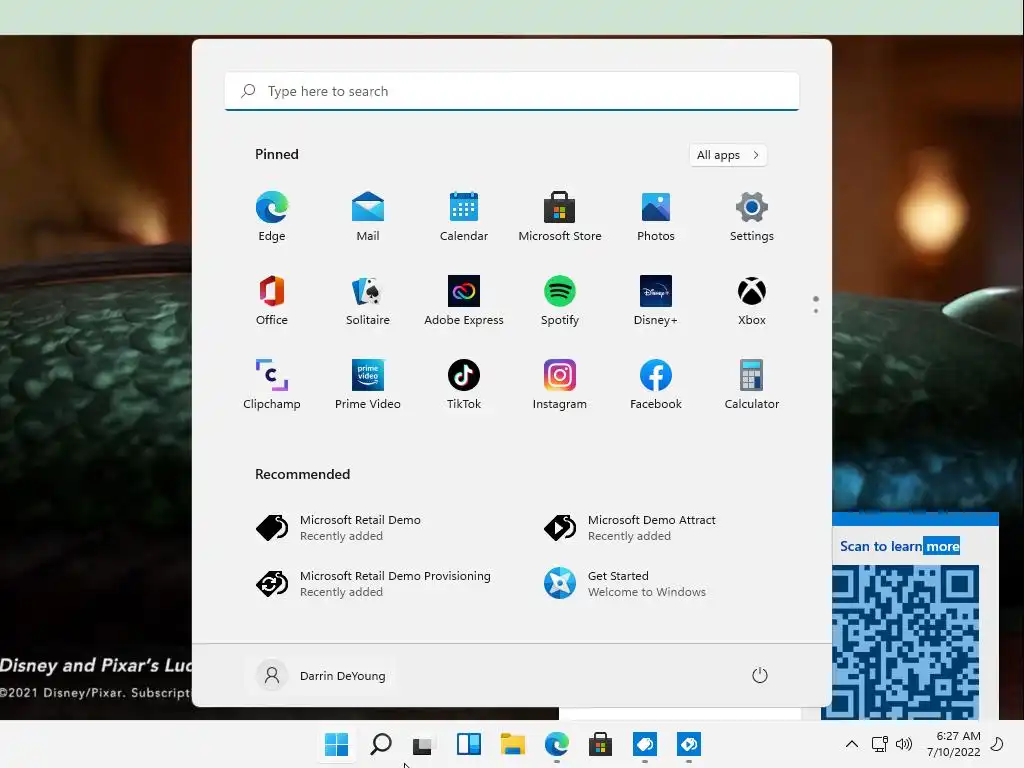Open the Calendar pinned app
Viewport: 1024px width, 768px height.
(x=464, y=216)
